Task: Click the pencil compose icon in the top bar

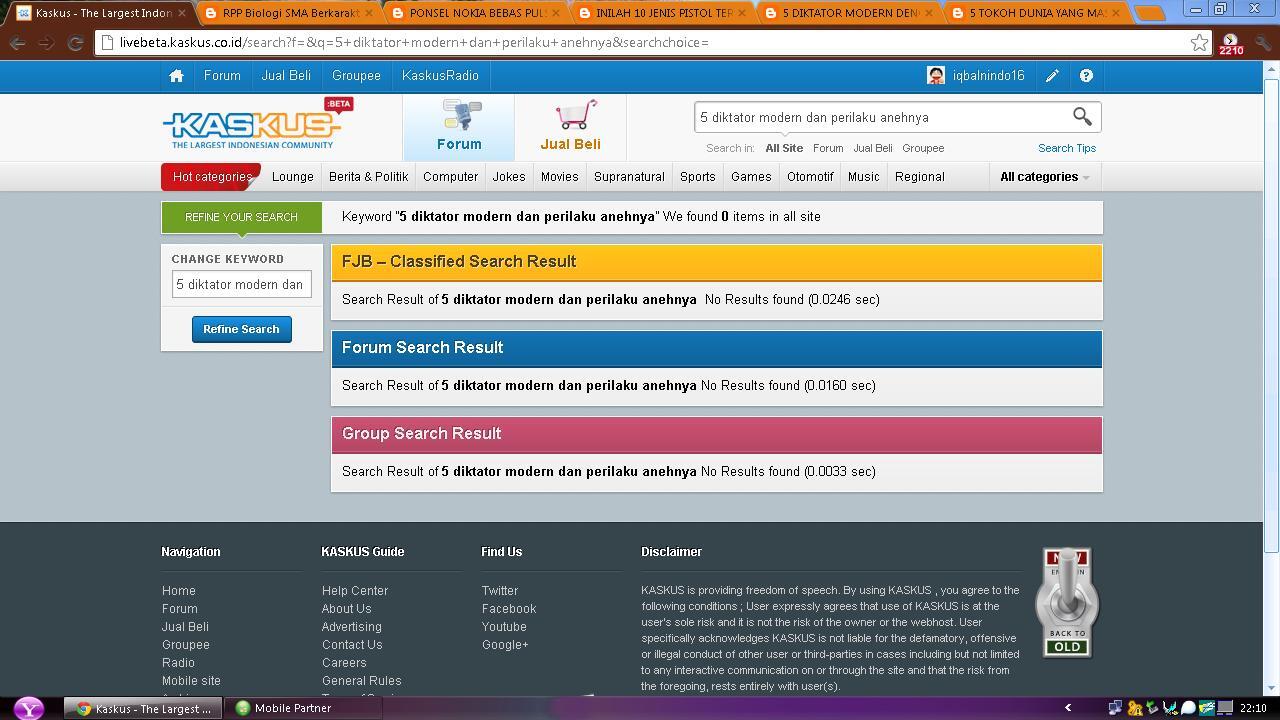Action: (1052, 76)
